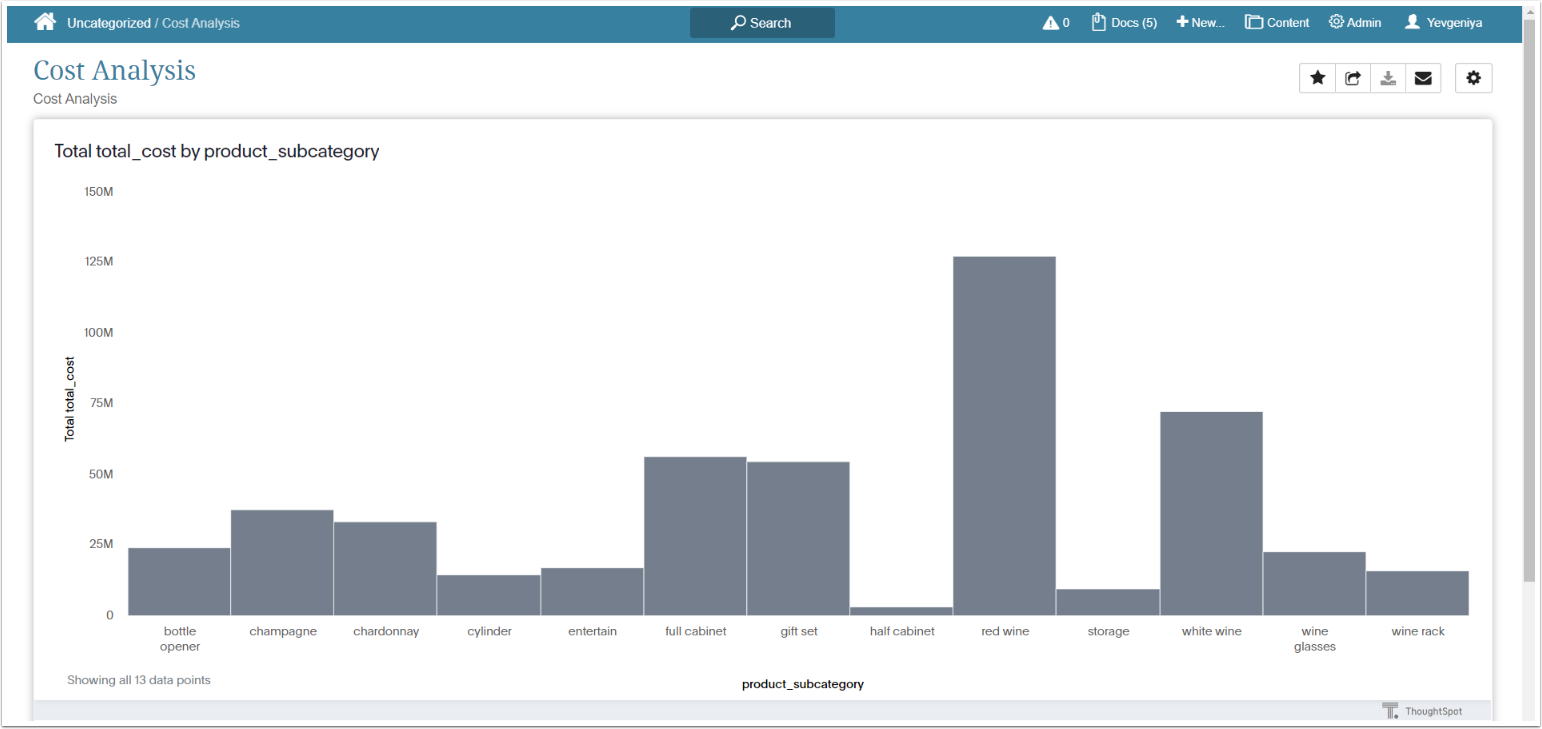This screenshot has width=1542, height=729.
Task: Open Docs (5) in the header
Action: (1124, 23)
